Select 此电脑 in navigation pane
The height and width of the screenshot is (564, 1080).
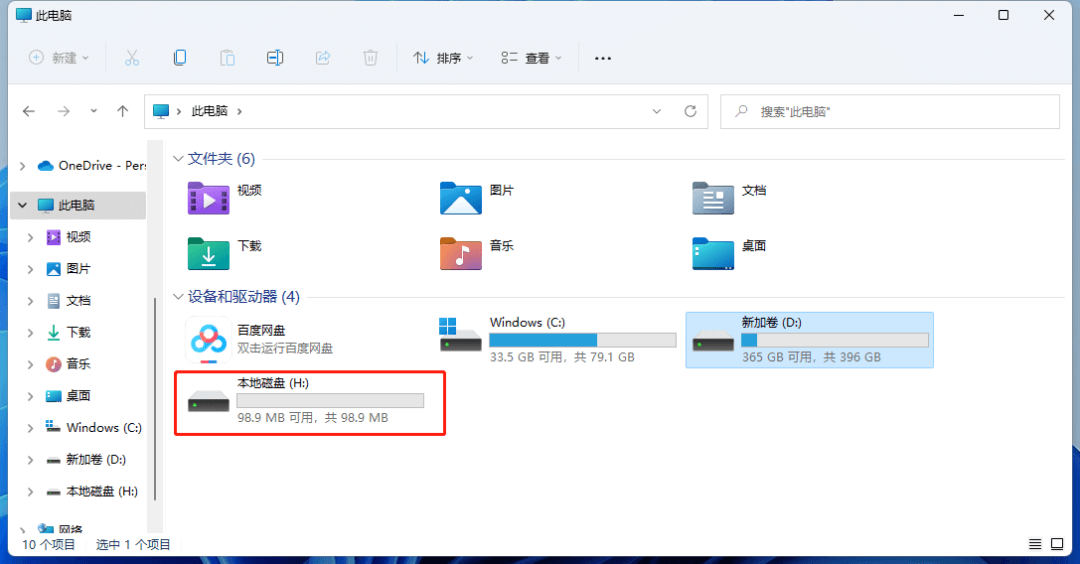(x=79, y=205)
